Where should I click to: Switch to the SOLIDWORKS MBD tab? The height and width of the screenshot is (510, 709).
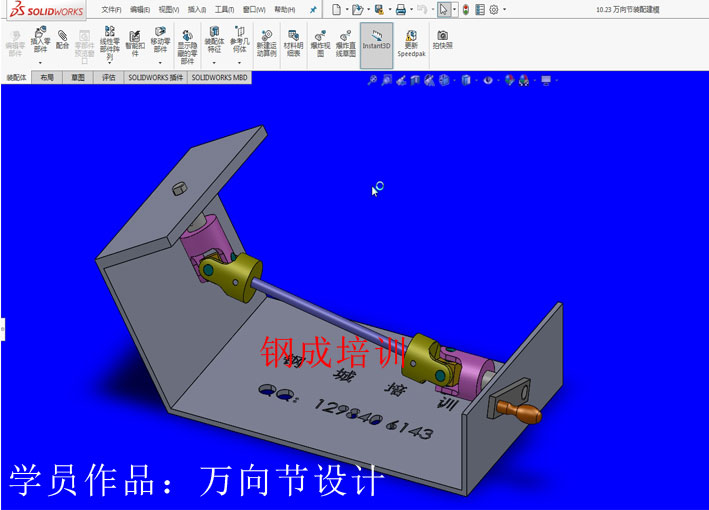coord(219,77)
